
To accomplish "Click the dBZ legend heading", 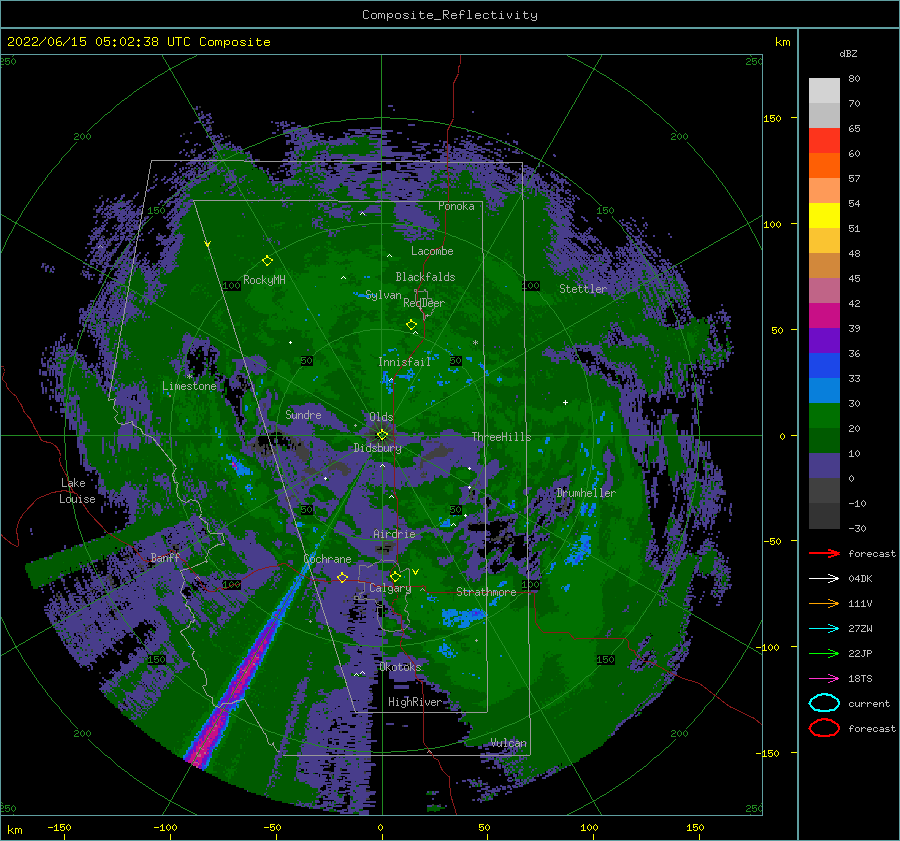I will point(848,54).
